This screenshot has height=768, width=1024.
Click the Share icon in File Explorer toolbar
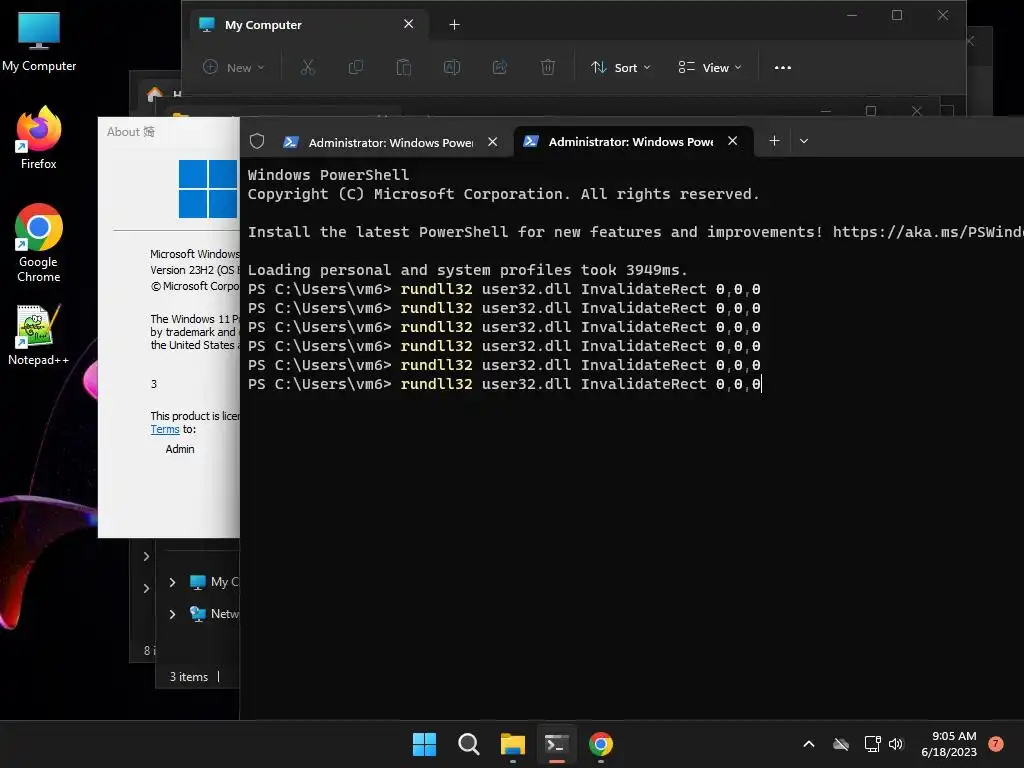pos(500,67)
